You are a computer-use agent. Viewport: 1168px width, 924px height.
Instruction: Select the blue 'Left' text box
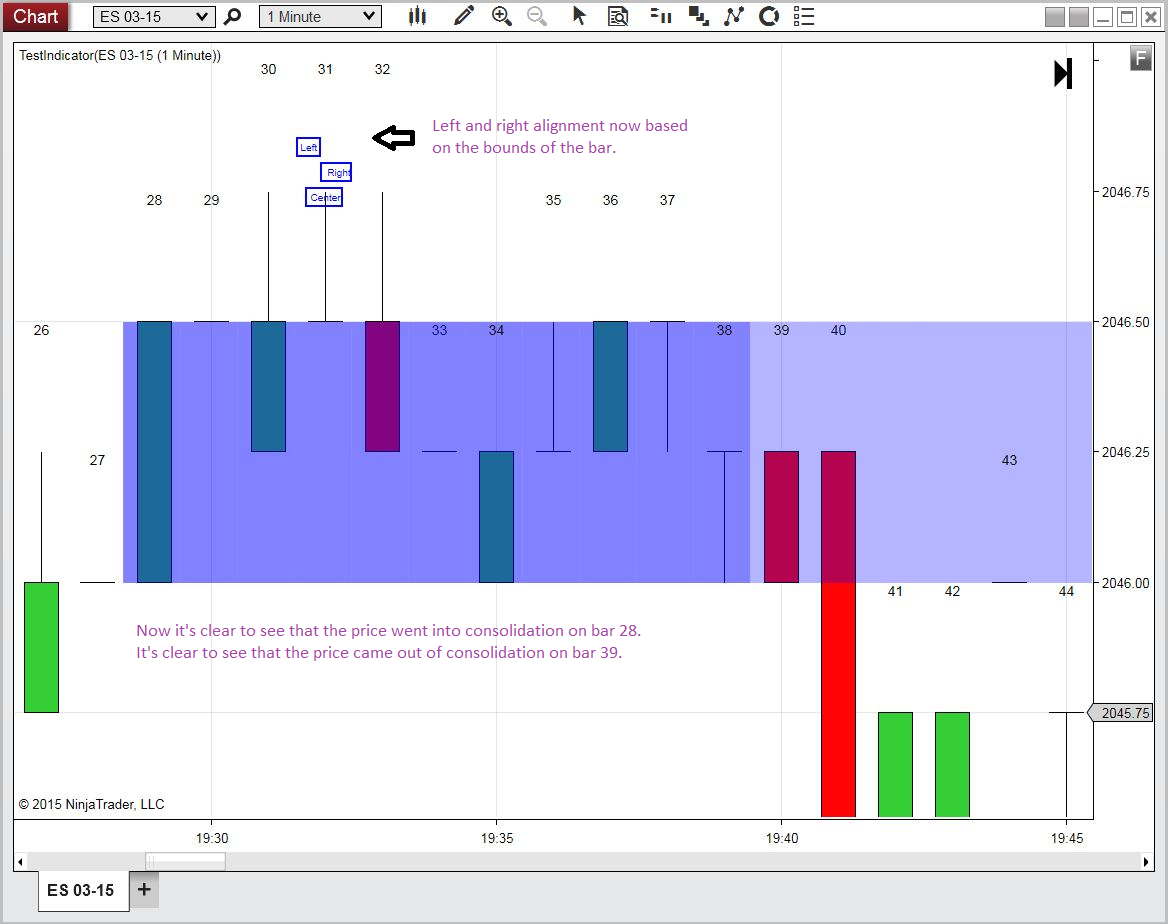(x=308, y=148)
